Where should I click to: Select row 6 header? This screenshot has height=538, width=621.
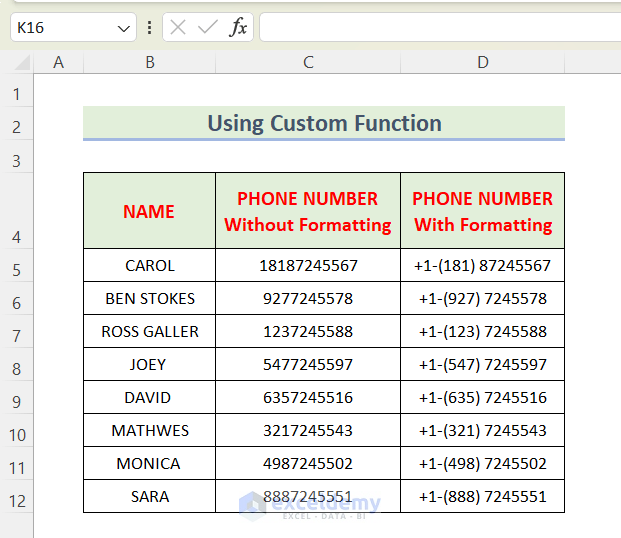click(17, 298)
